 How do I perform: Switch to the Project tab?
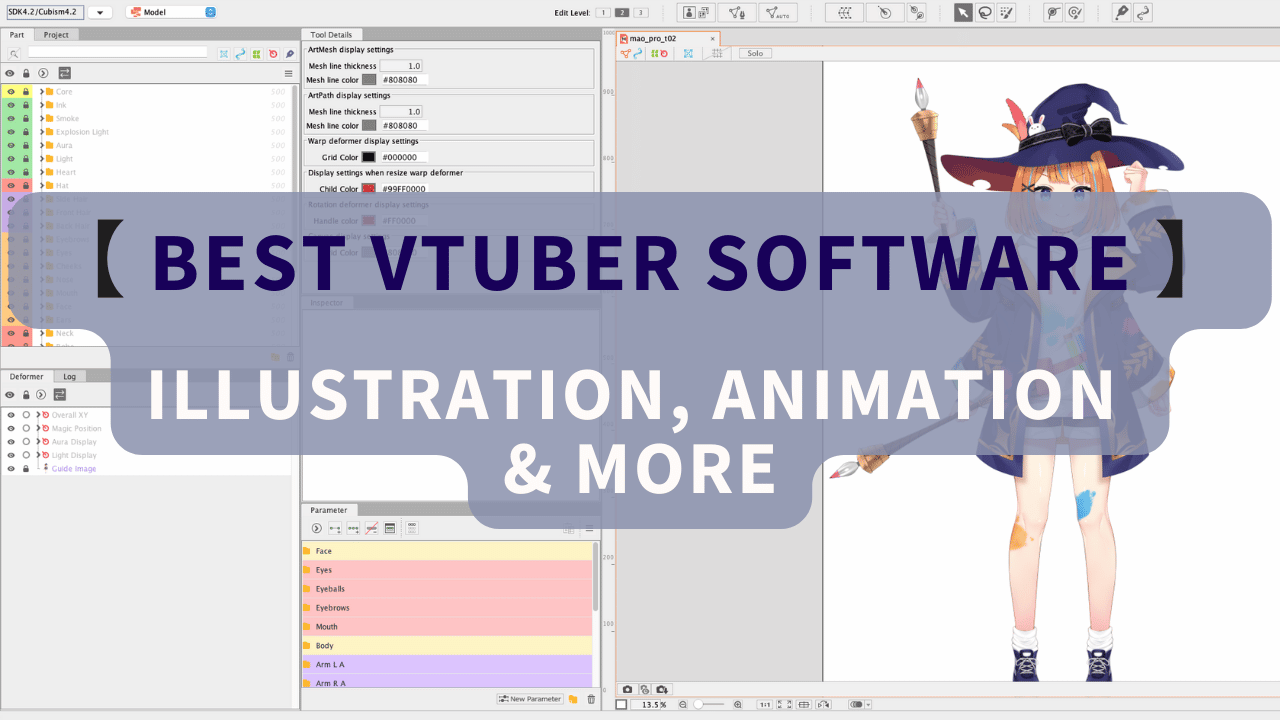pos(56,35)
